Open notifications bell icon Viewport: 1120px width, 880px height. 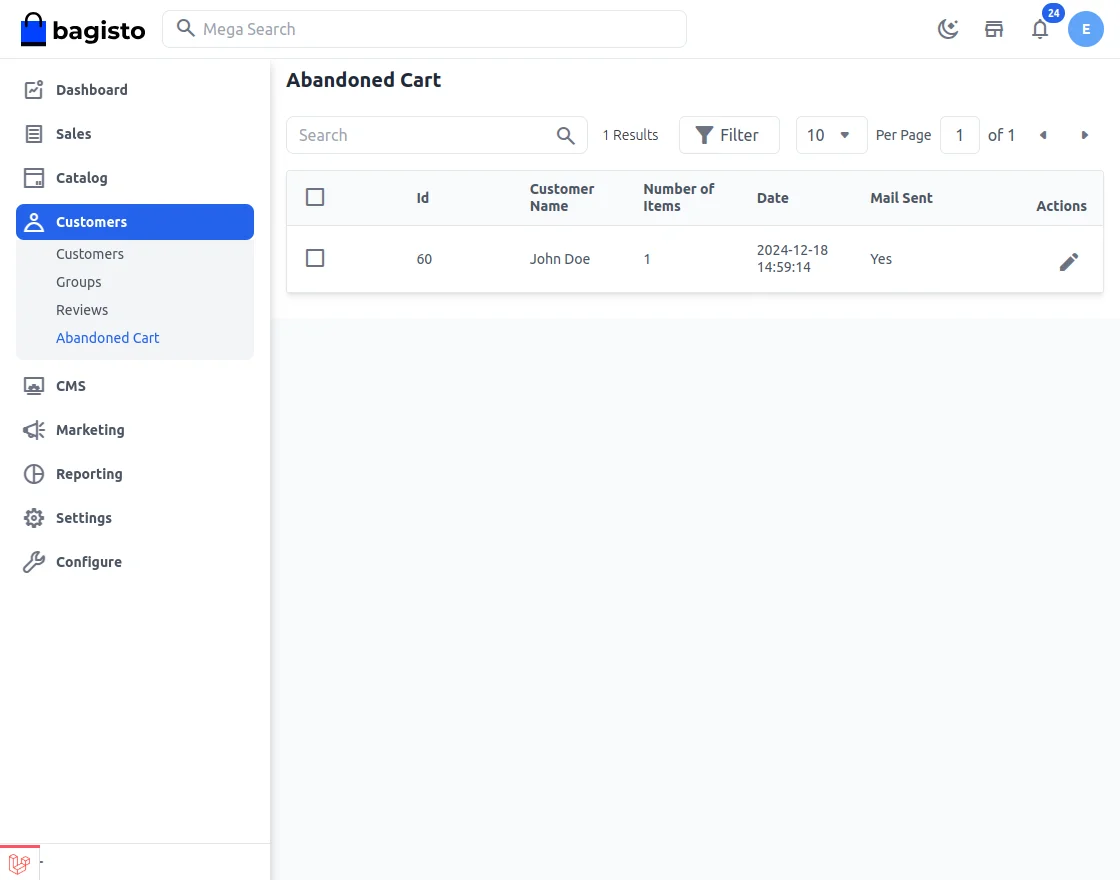[x=1040, y=29]
